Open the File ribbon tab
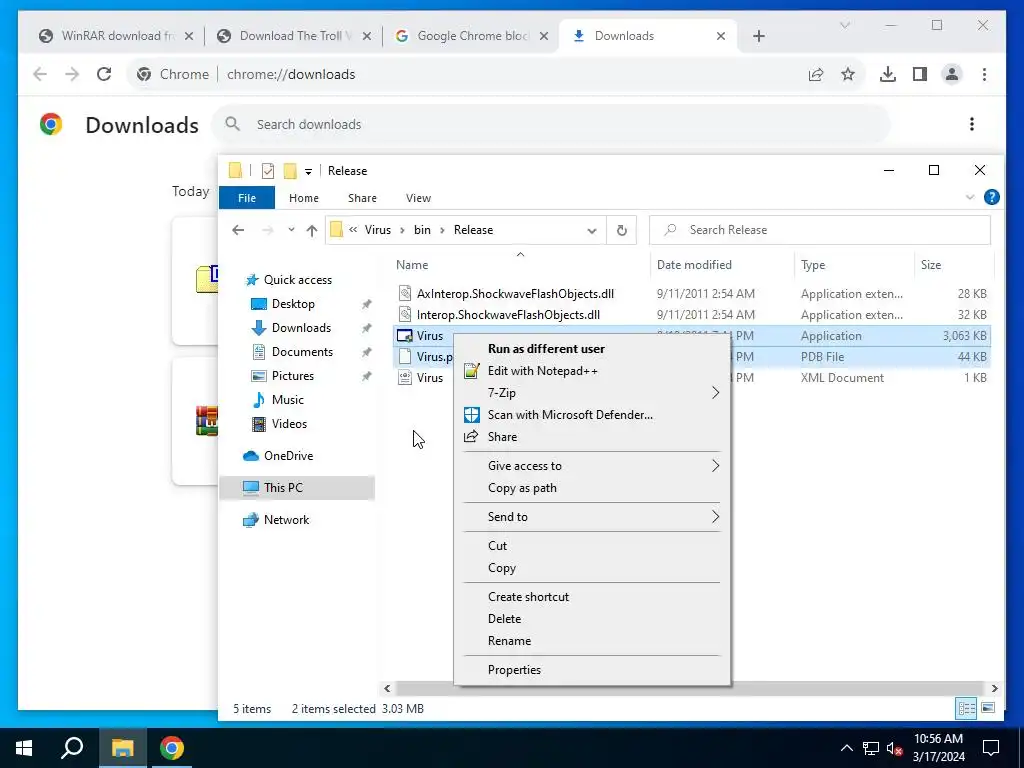This screenshot has height=768, width=1024. (247, 198)
